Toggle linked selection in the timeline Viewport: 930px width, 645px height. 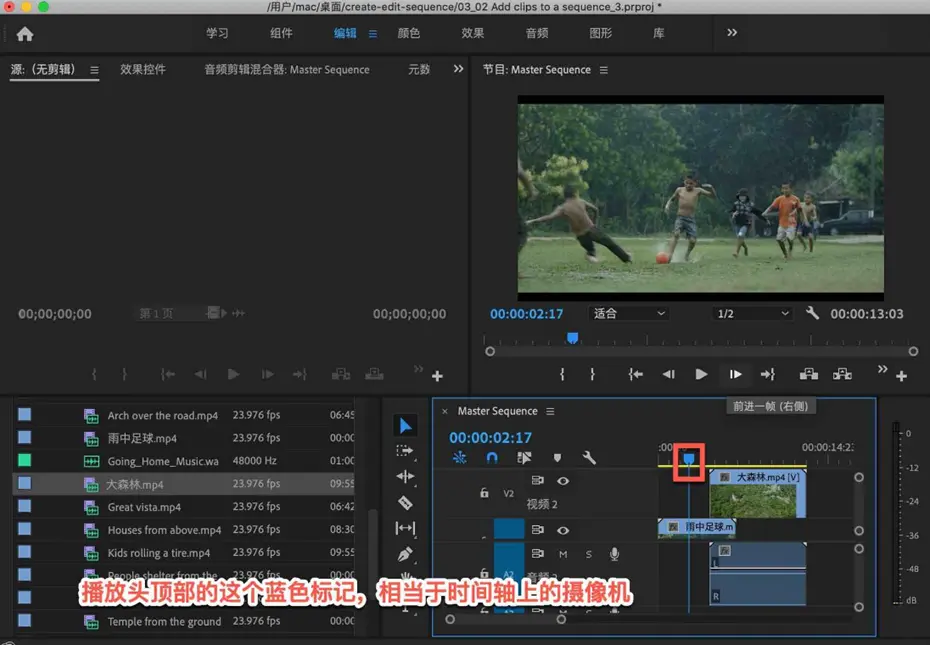click(524, 457)
